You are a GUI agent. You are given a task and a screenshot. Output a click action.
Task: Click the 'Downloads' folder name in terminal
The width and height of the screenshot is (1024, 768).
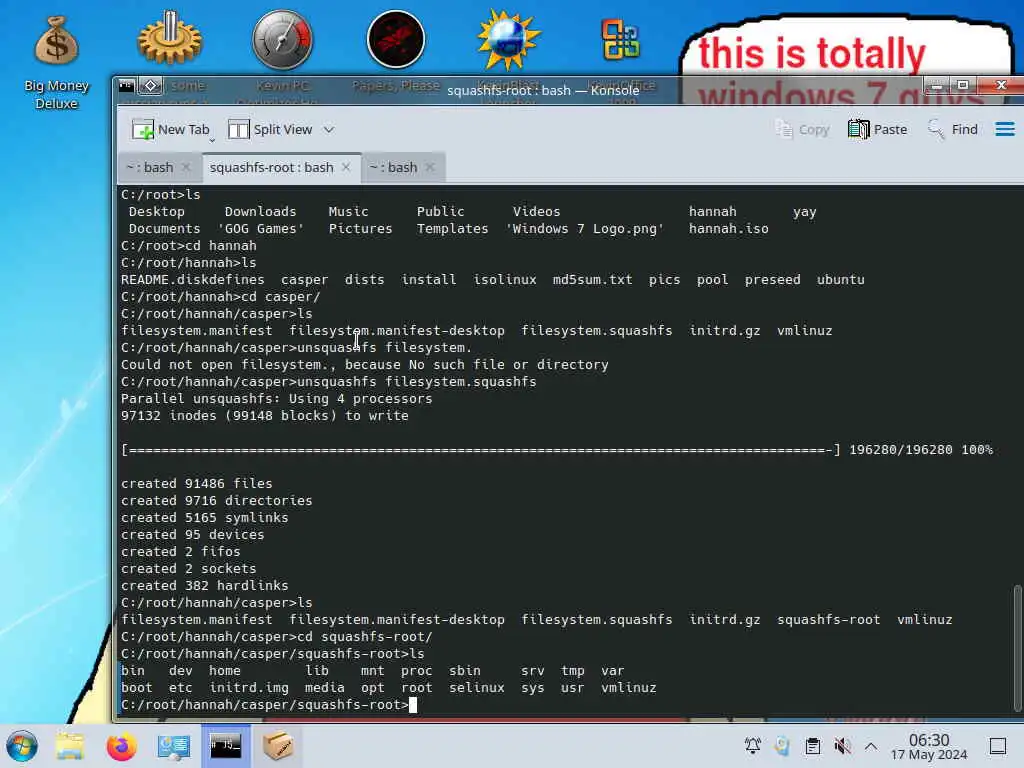click(x=261, y=212)
